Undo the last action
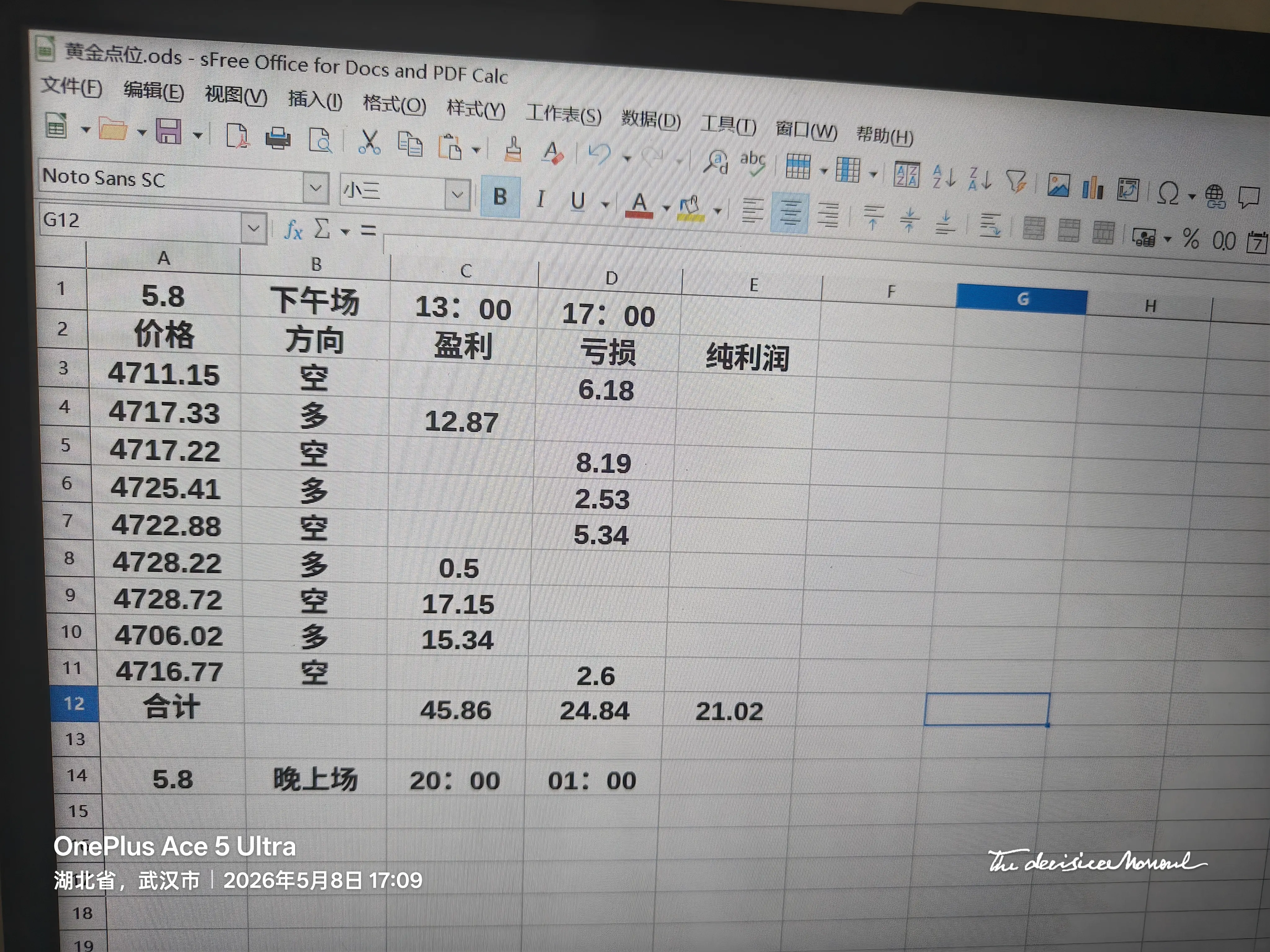Image resolution: width=1270 pixels, height=952 pixels. [600, 155]
